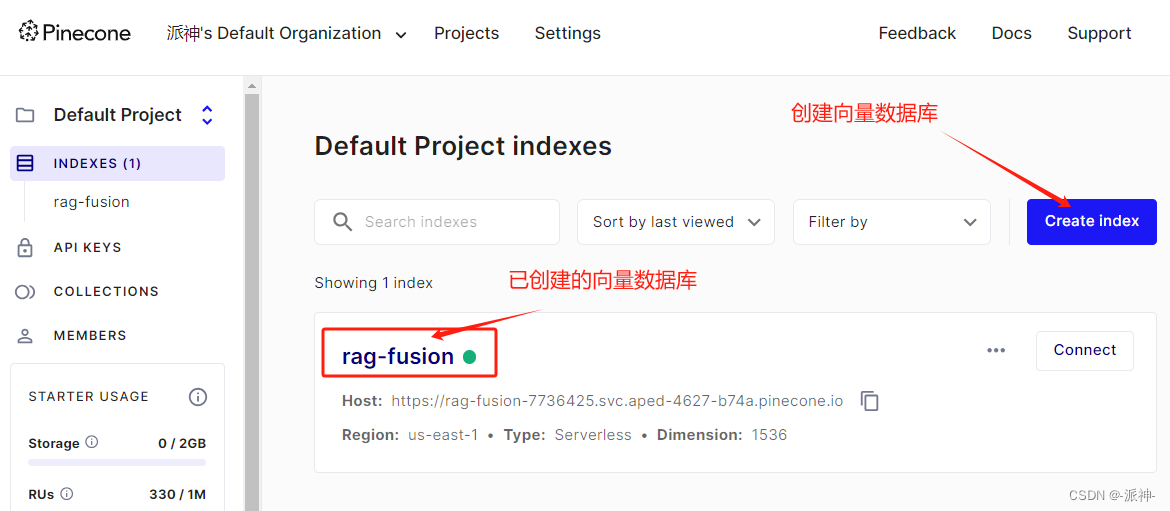
Task: Click the API keys lock icon
Action: tap(25, 248)
